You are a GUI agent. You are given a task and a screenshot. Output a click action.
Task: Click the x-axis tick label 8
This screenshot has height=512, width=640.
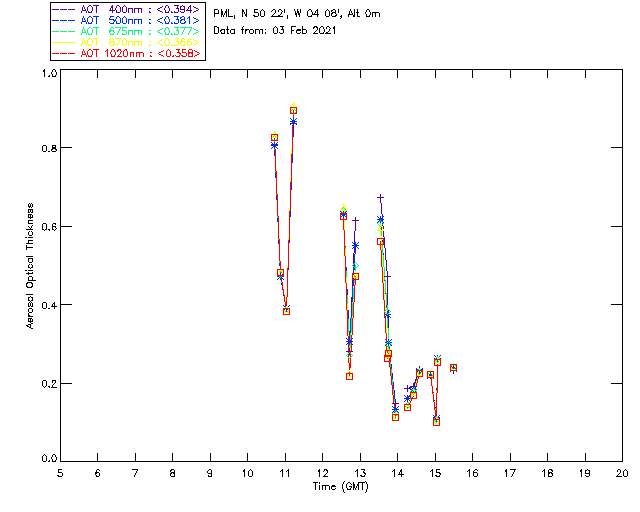point(173,473)
